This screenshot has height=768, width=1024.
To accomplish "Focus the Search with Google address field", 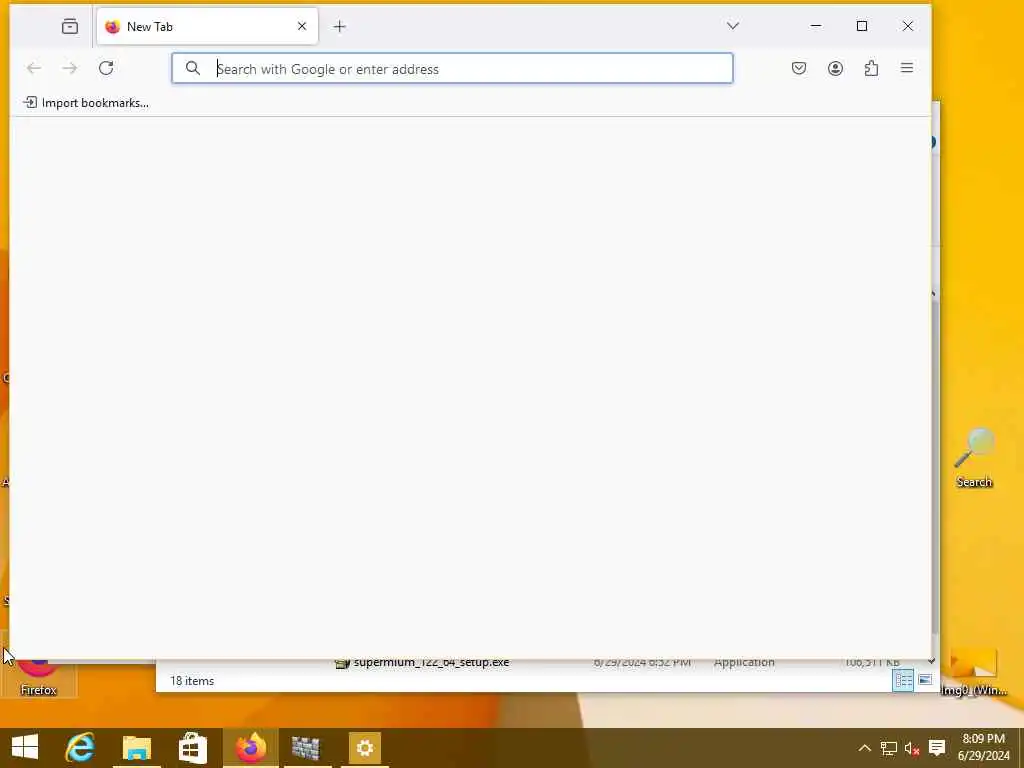I will (x=452, y=68).
